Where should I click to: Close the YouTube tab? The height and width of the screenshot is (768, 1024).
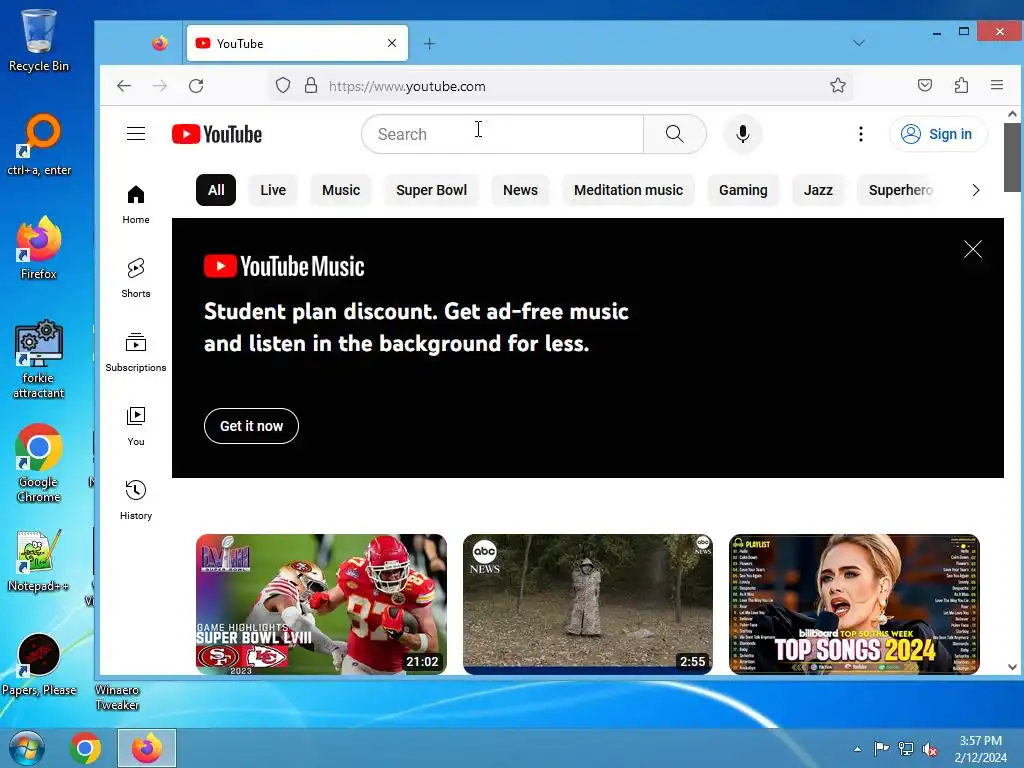pyautogui.click(x=392, y=43)
